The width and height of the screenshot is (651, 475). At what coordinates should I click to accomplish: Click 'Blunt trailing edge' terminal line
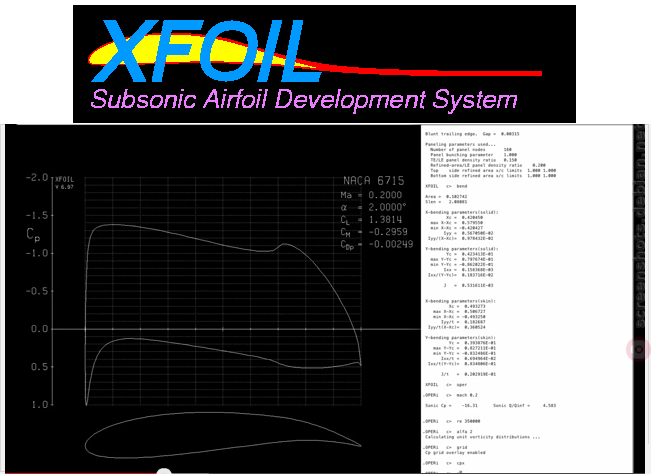472,134
